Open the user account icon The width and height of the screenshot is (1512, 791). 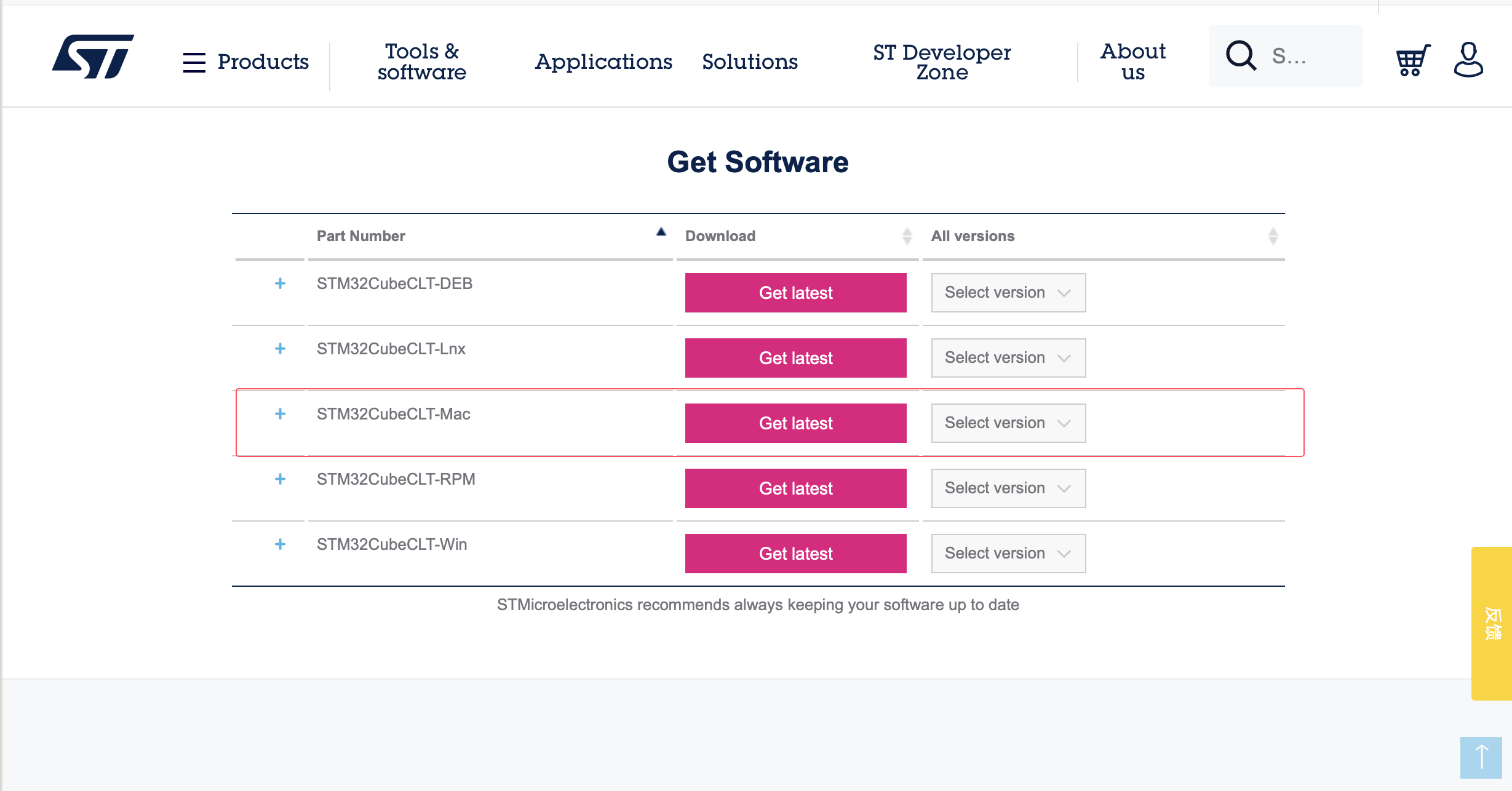tap(1468, 59)
